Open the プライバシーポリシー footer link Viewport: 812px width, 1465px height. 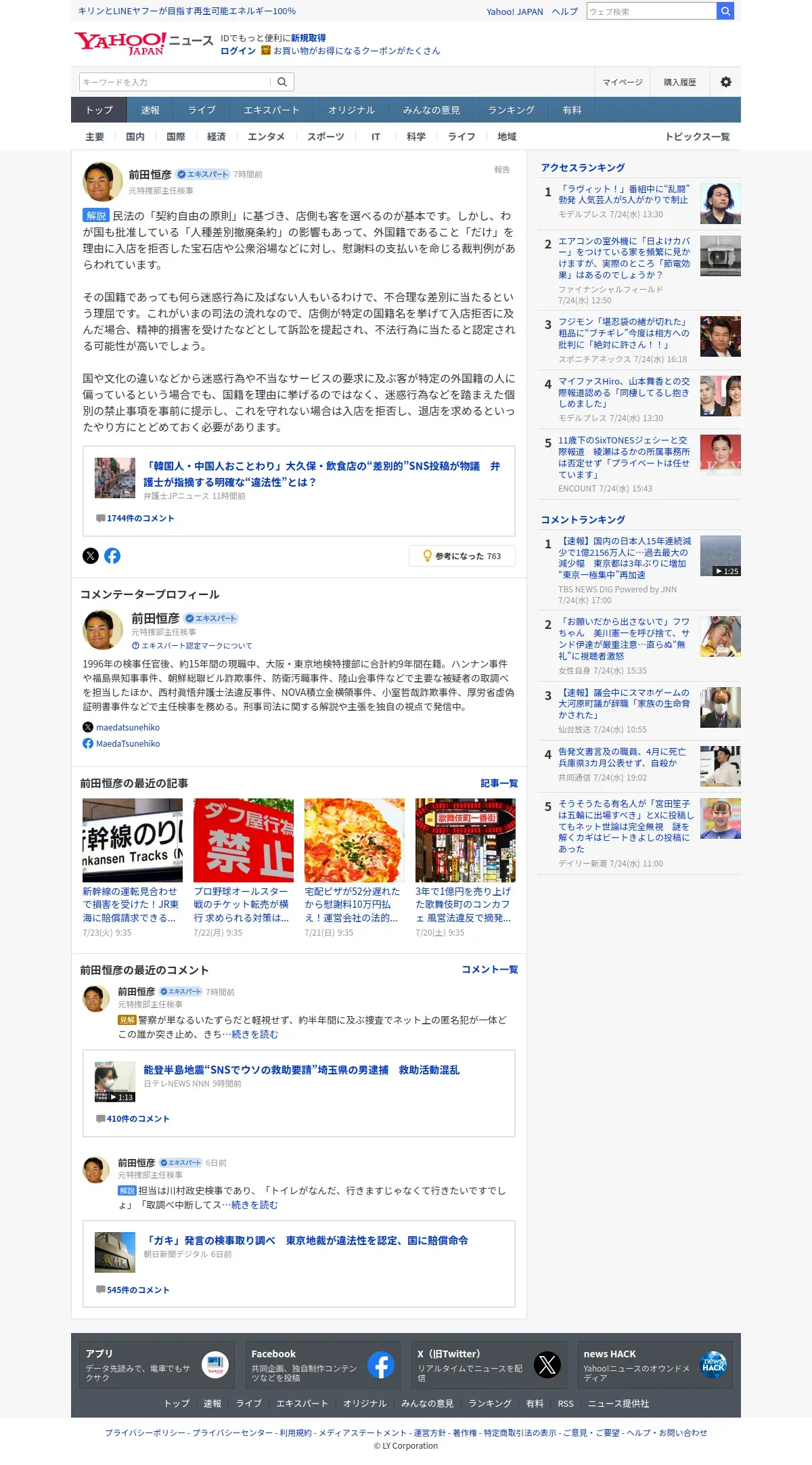[x=145, y=1433]
